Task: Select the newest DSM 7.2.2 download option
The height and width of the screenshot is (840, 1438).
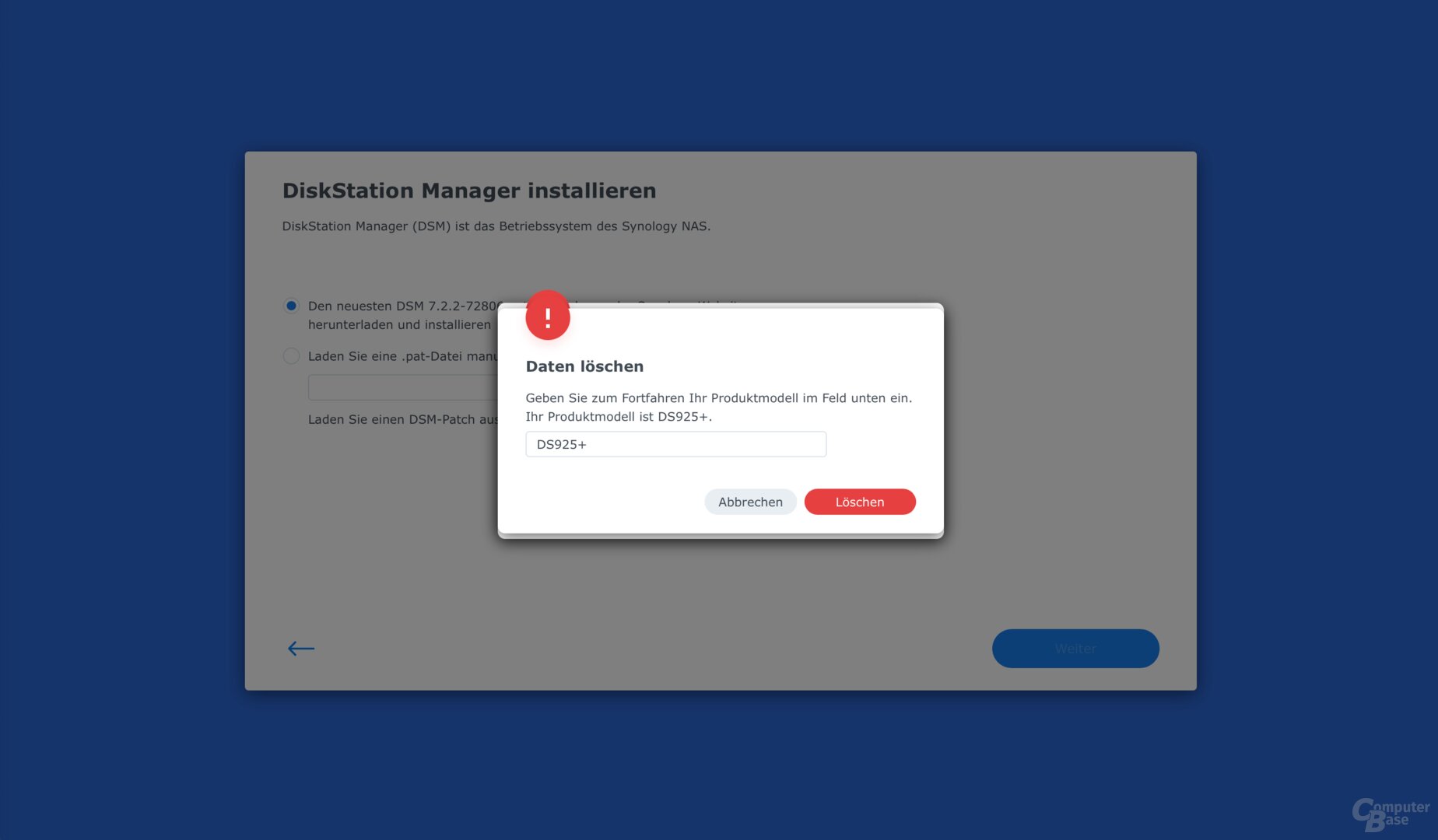Action: tap(291, 306)
